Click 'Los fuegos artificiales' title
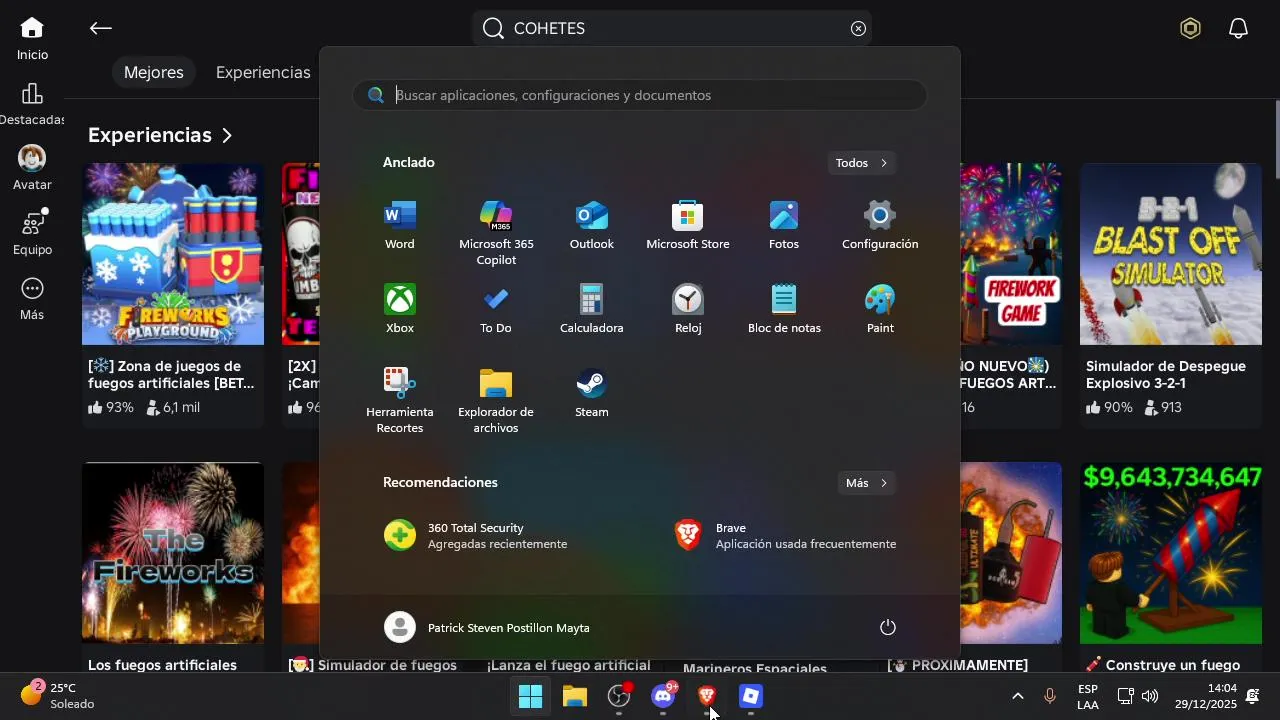Image resolution: width=1280 pixels, height=720 pixels. [x=162, y=665]
